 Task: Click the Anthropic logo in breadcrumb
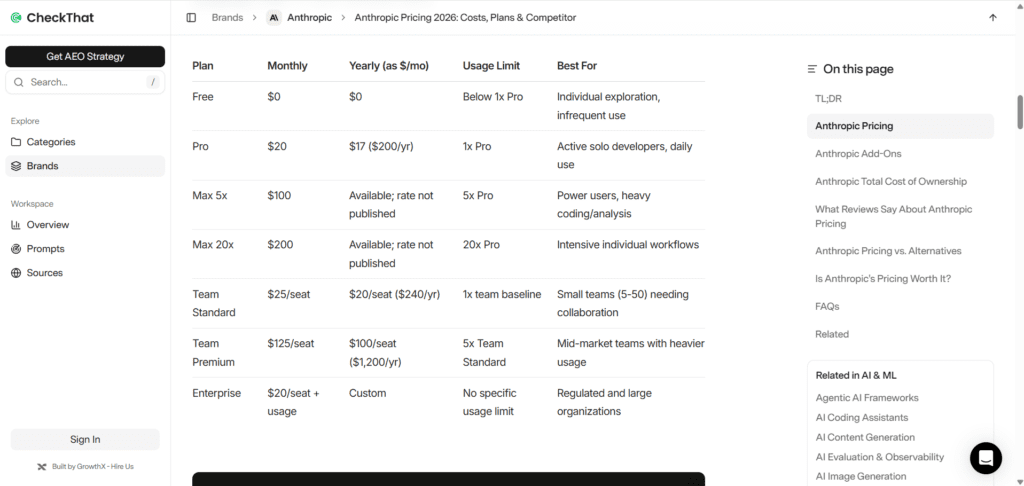tap(274, 18)
